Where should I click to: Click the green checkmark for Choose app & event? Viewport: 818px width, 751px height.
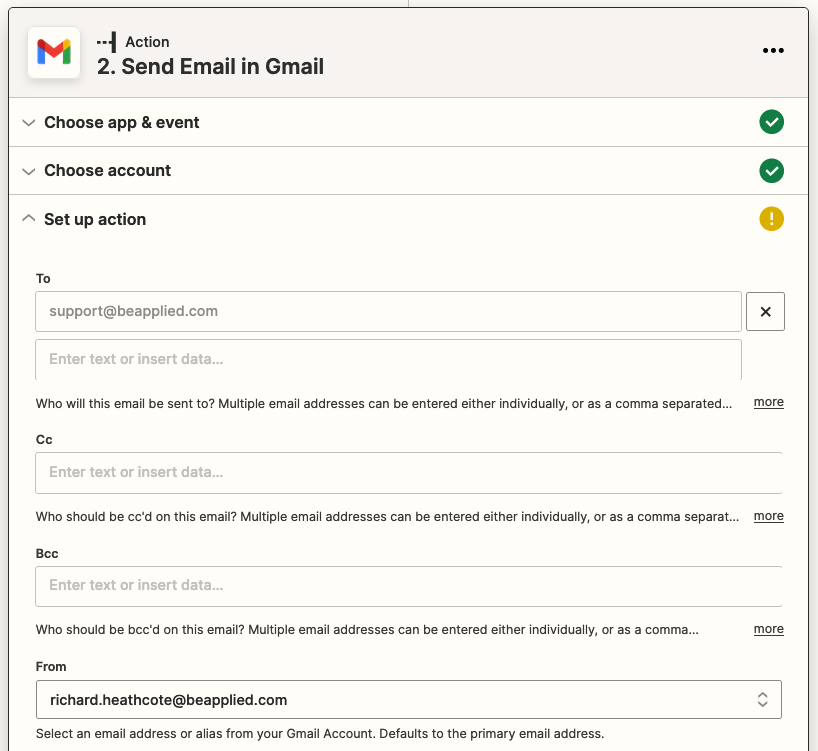click(x=771, y=122)
